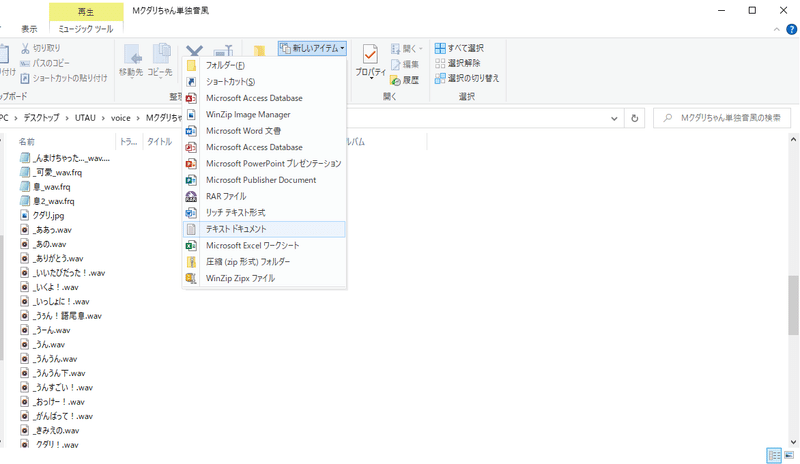Collapse the ribbon with the chevron
This screenshot has width=800, height=464.
[777, 30]
